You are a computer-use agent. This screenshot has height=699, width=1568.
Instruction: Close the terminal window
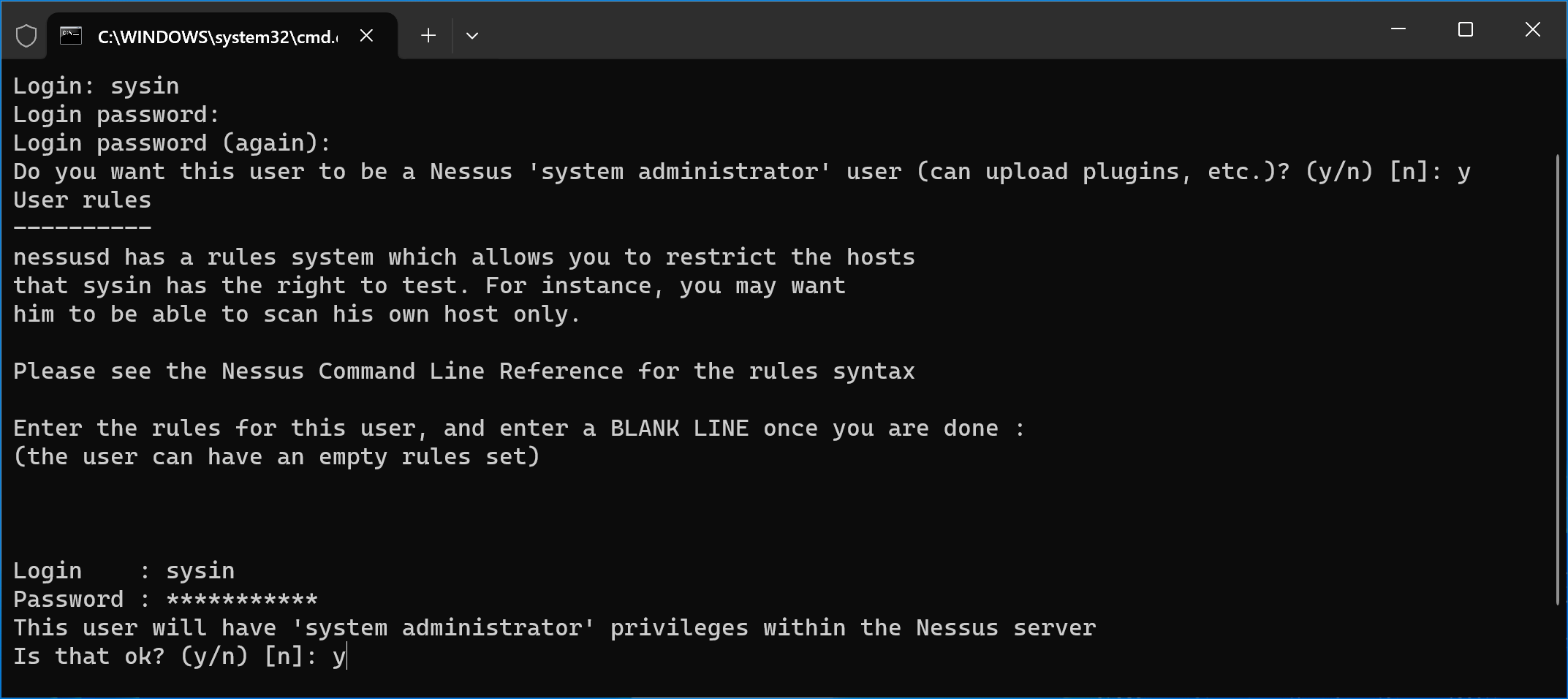(x=1533, y=29)
